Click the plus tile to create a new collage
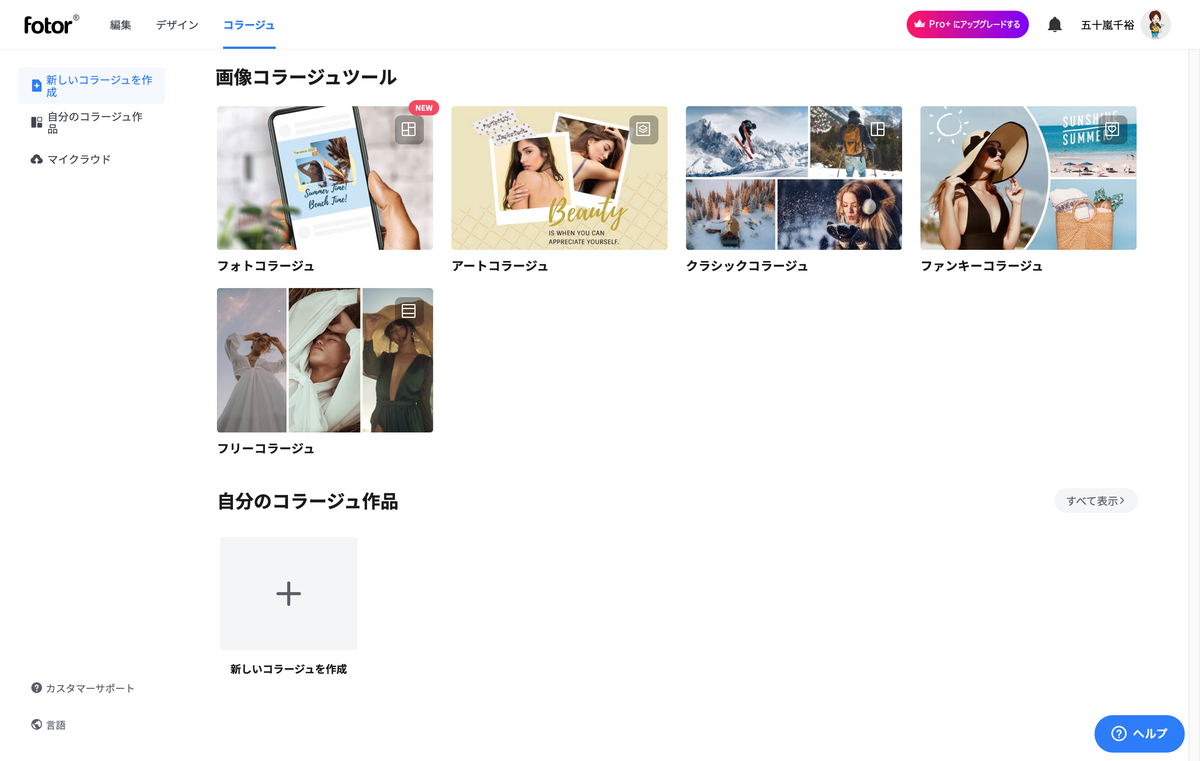Viewport: 1200px width, 761px height. [x=288, y=593]
